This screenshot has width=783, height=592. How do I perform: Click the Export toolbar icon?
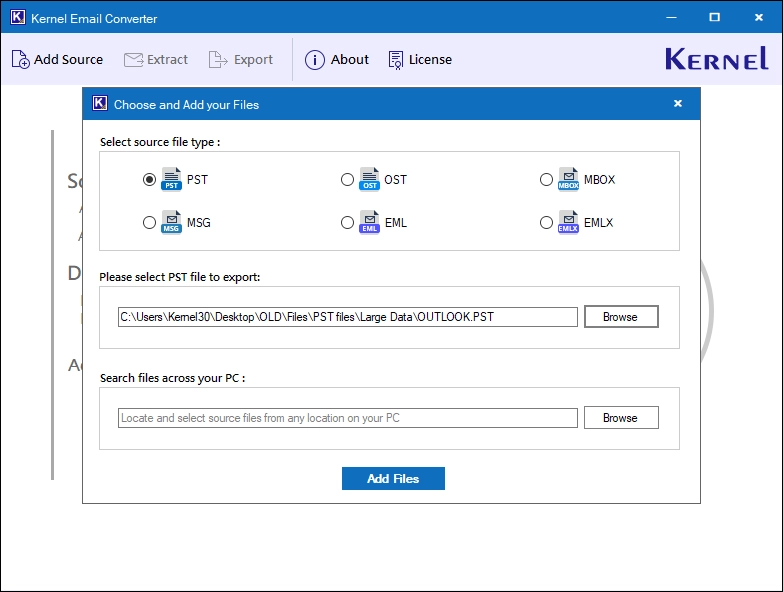tap(218, 59)
